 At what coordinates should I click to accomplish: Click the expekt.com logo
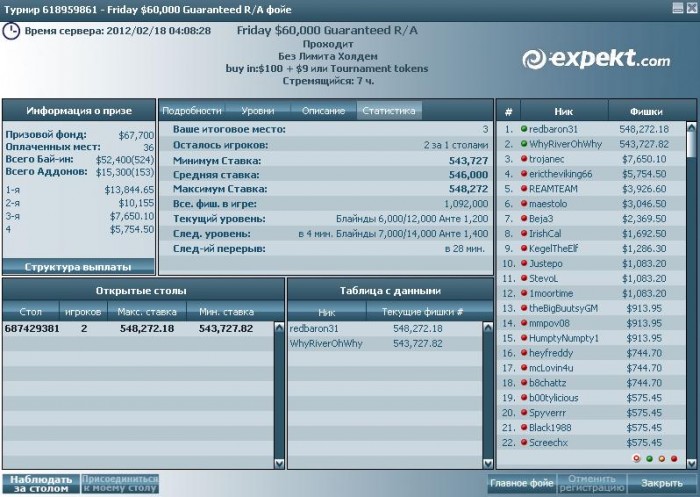pos(596,60)
